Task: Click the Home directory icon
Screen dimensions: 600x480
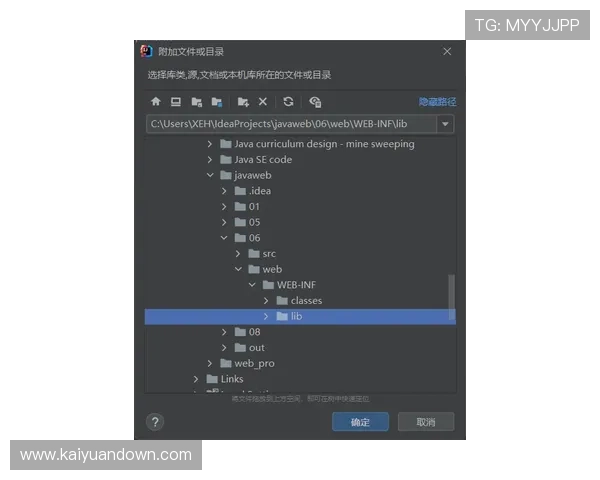Action: [155, 102]
